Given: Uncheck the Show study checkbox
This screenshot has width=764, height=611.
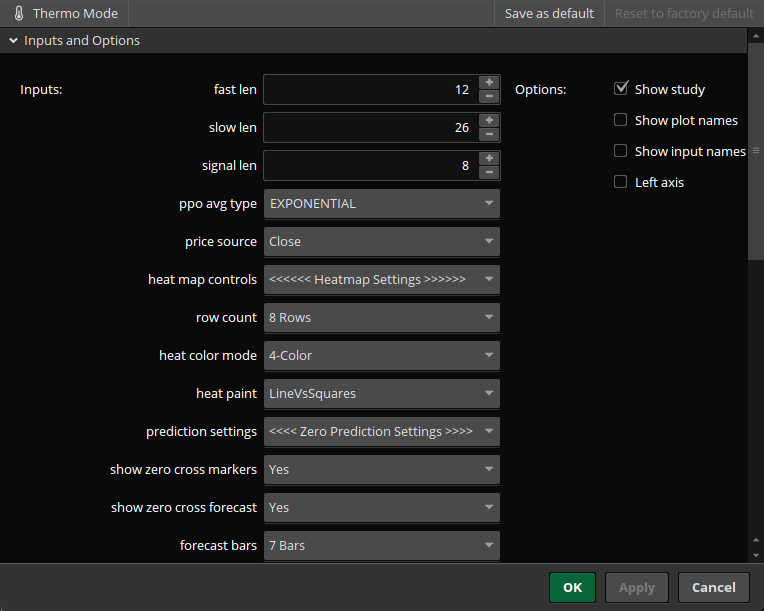Looking at the screenshot, I should pos(621,89).
